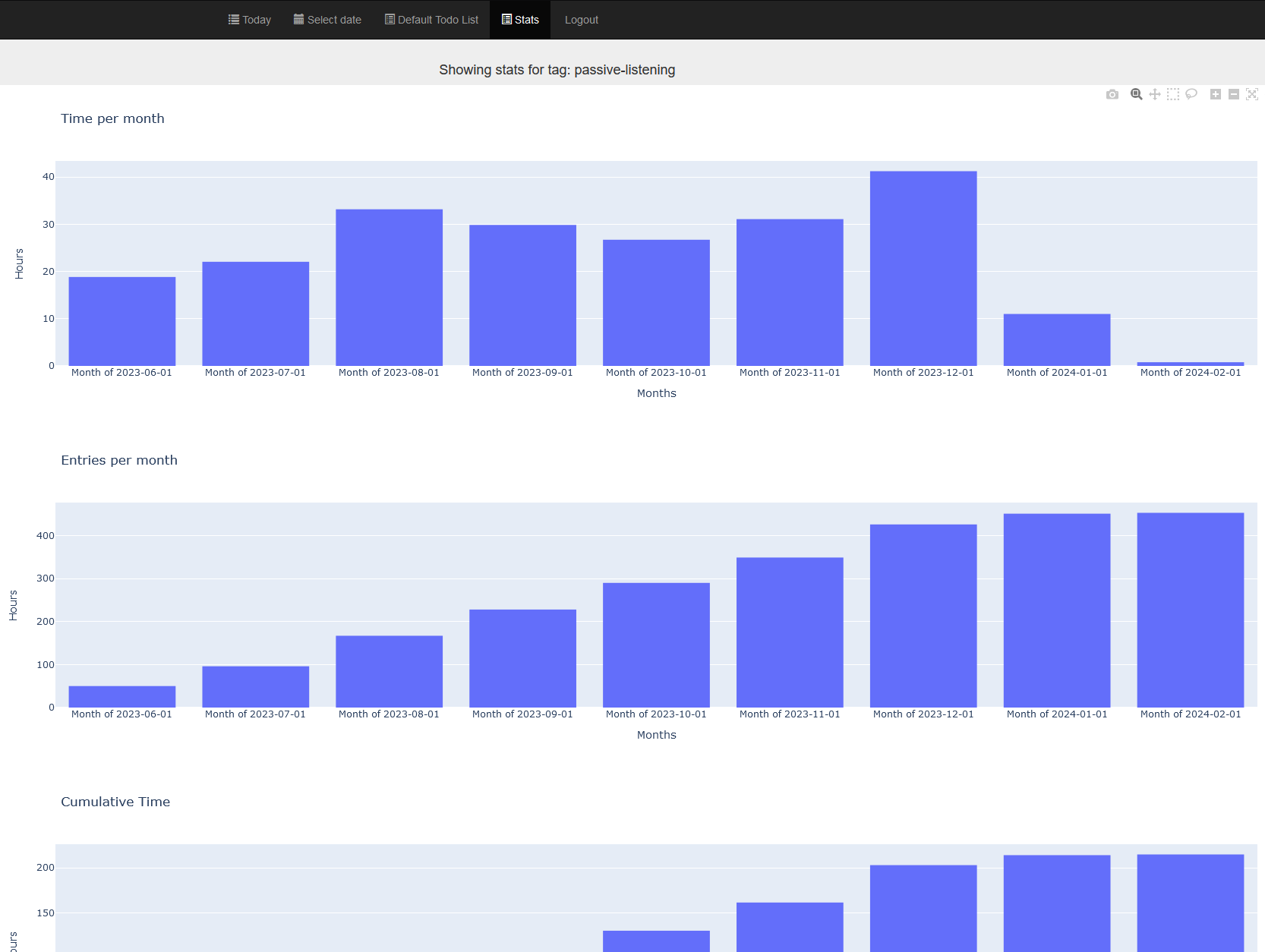Viewport: 1265px width, 952px height.
Task: Click the 'Entries per month' chart title
Action: pos(119,460)
